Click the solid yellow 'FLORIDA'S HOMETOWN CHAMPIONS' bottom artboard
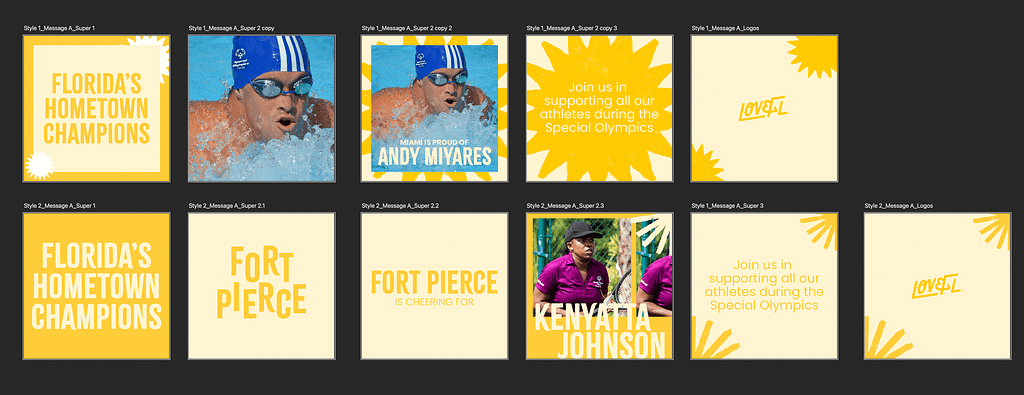The height and width of the screenshot is (395, 1024). click(x=97, y=285)
